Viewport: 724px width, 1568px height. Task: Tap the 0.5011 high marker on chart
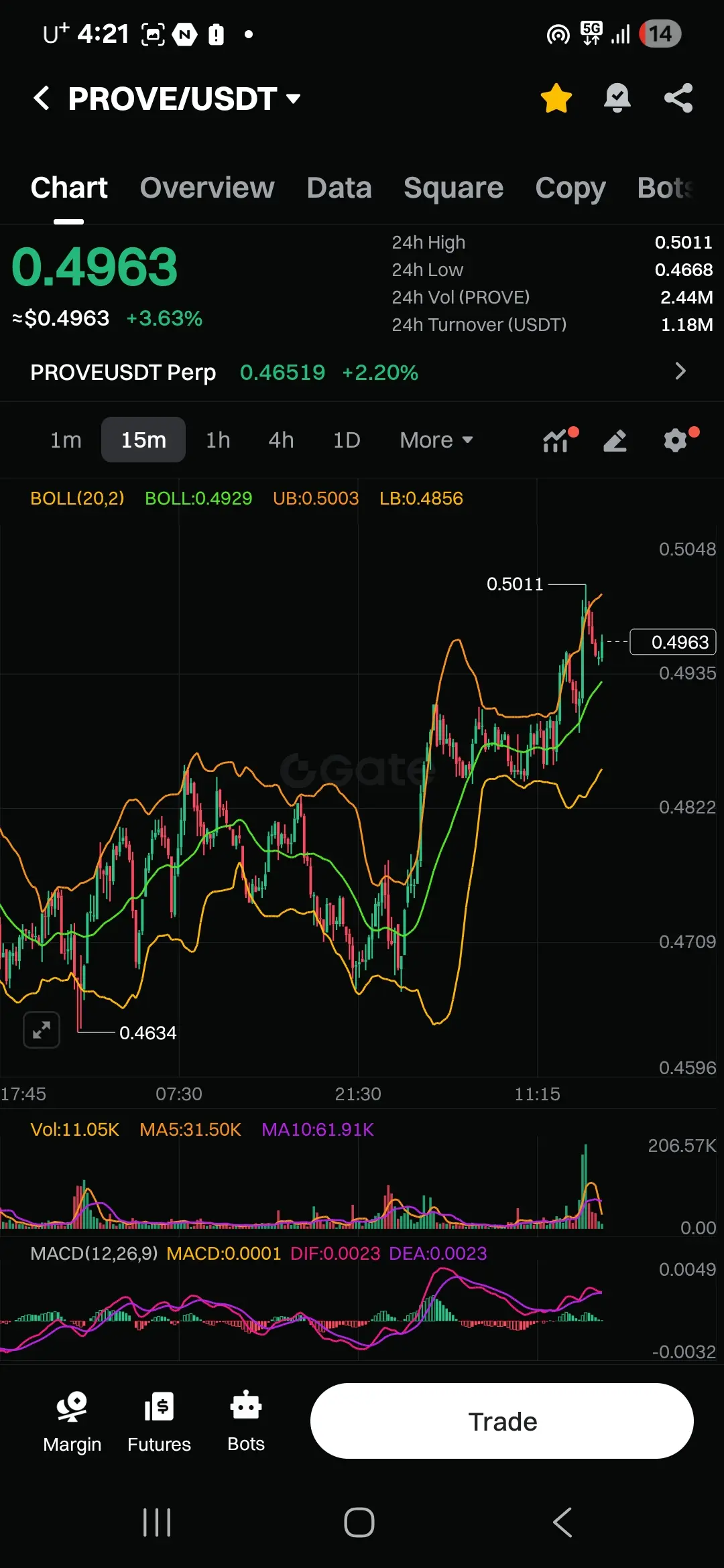[515, 584]
